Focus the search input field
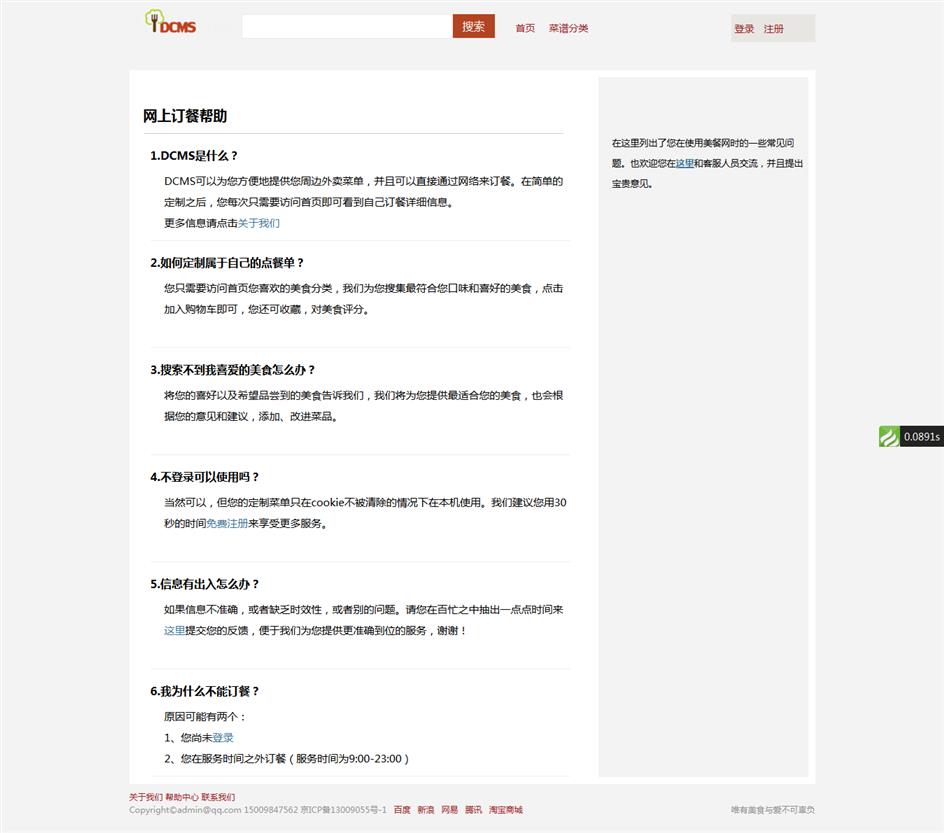 (x=346, y=27)
